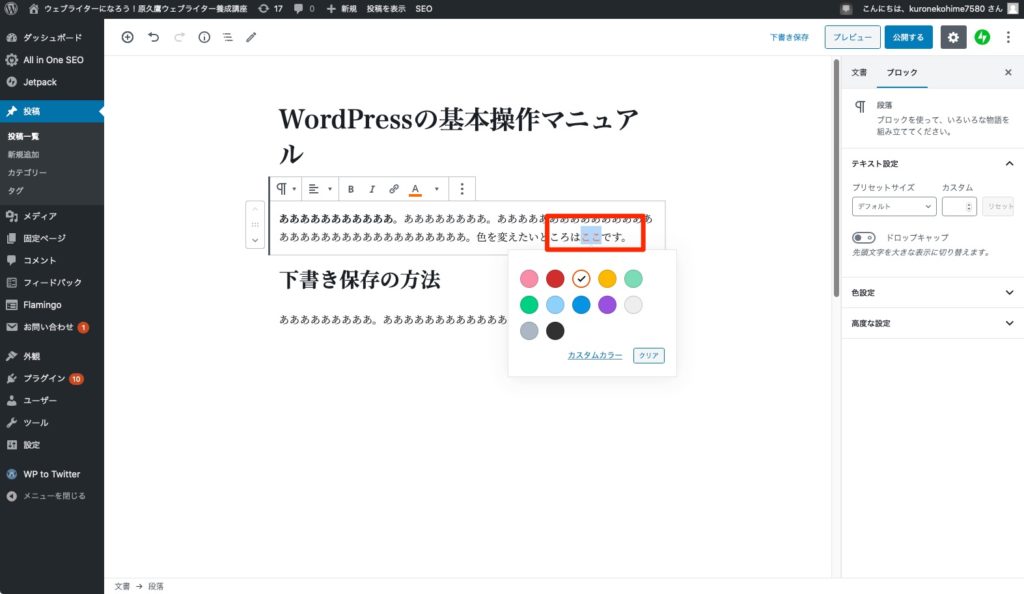Apply italic formatting in block toolbar
Viewport: 1024px width, 594px height.
click(x=372, y=189)
